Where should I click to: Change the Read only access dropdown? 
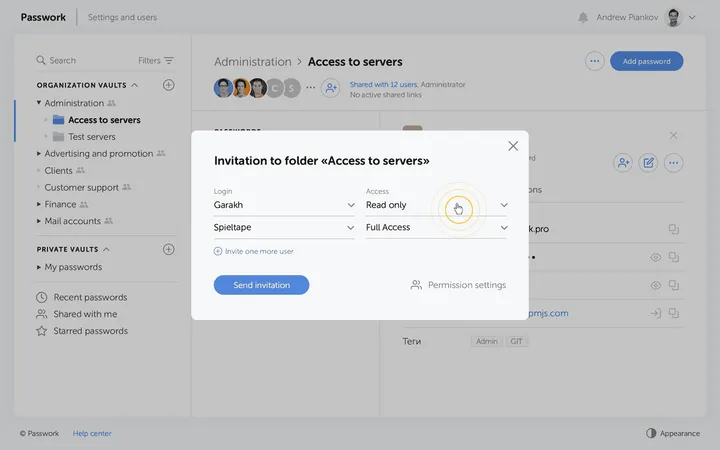(437, 205)
